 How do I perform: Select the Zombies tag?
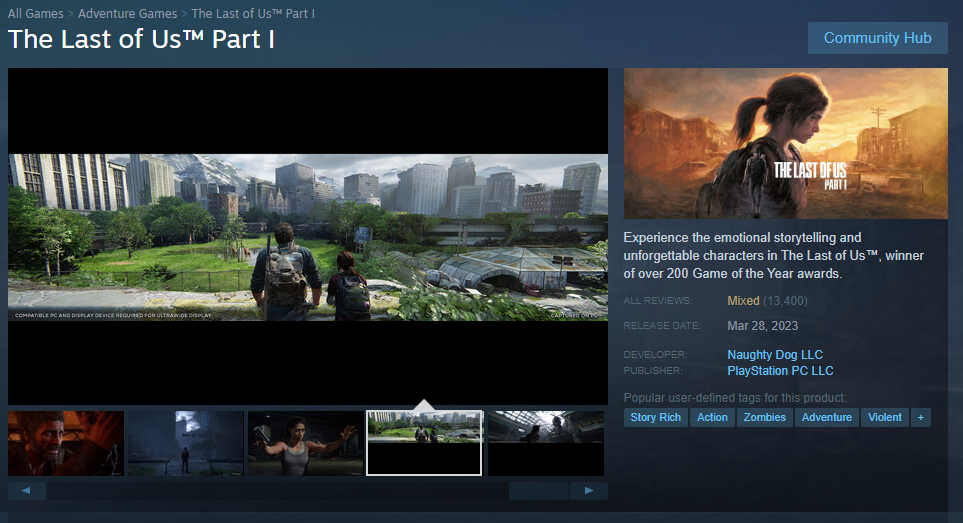pyautogui.click(x=765, y=417)
